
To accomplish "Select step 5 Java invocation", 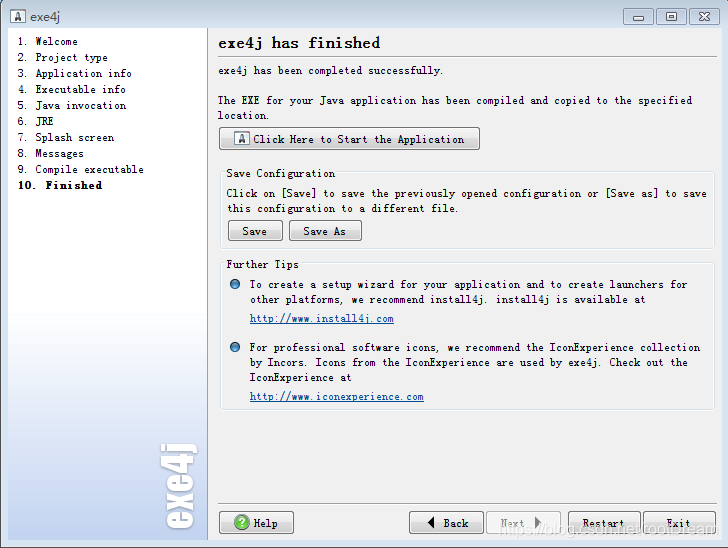I will [x=72, y=105].
